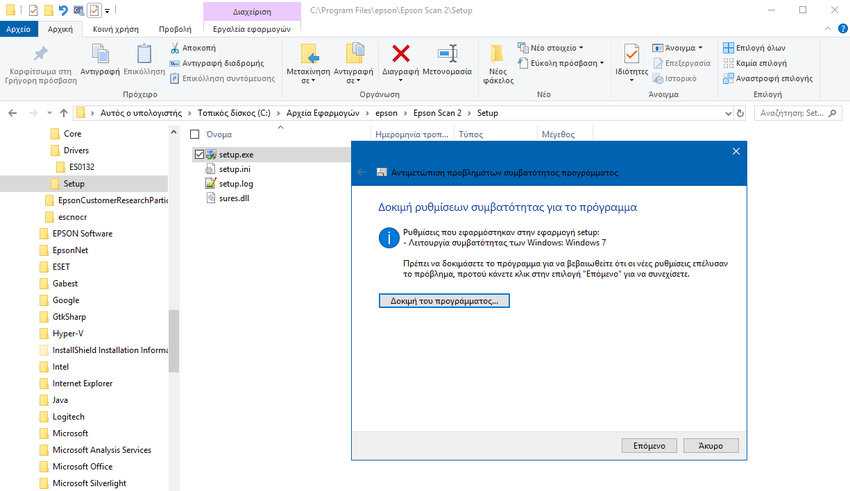Click the Διαχείριση contextual tab

click(252, 11)
